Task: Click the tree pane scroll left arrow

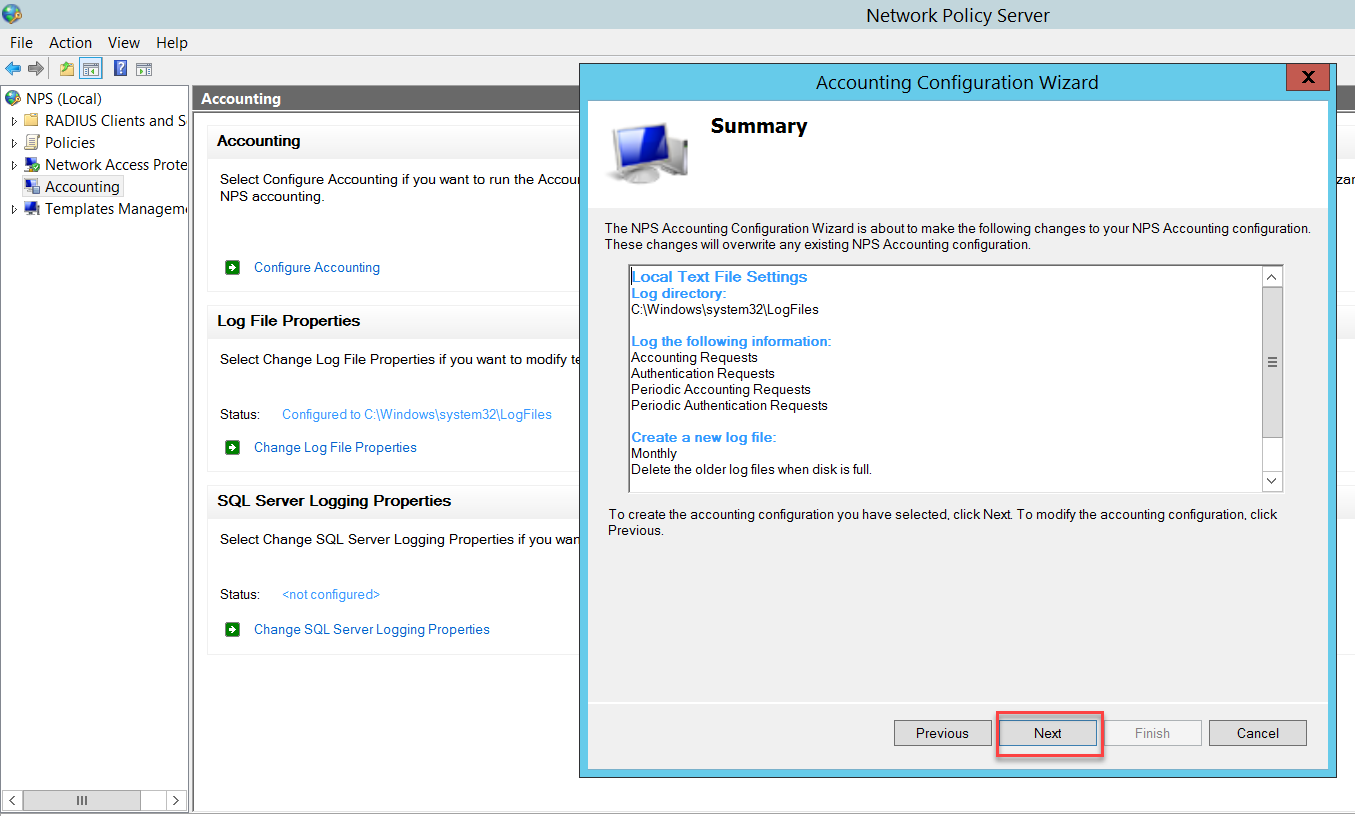Action: coord(13,800)
